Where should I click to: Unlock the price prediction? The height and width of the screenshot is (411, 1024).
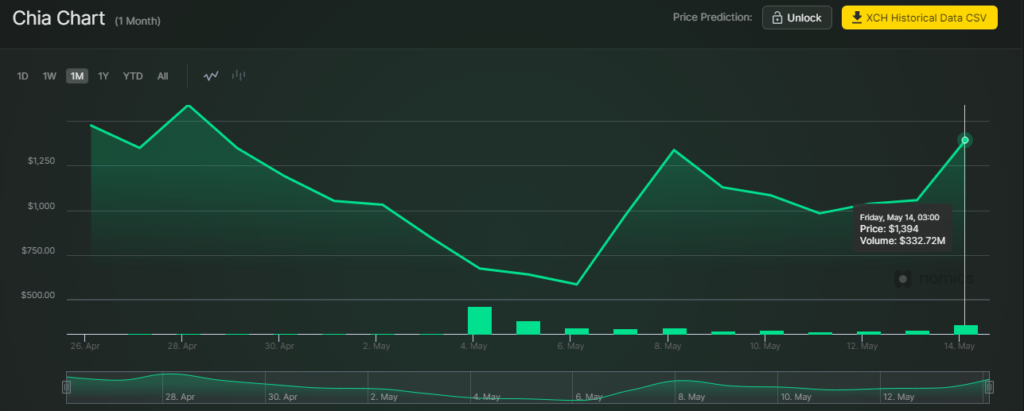click(797, 18)
